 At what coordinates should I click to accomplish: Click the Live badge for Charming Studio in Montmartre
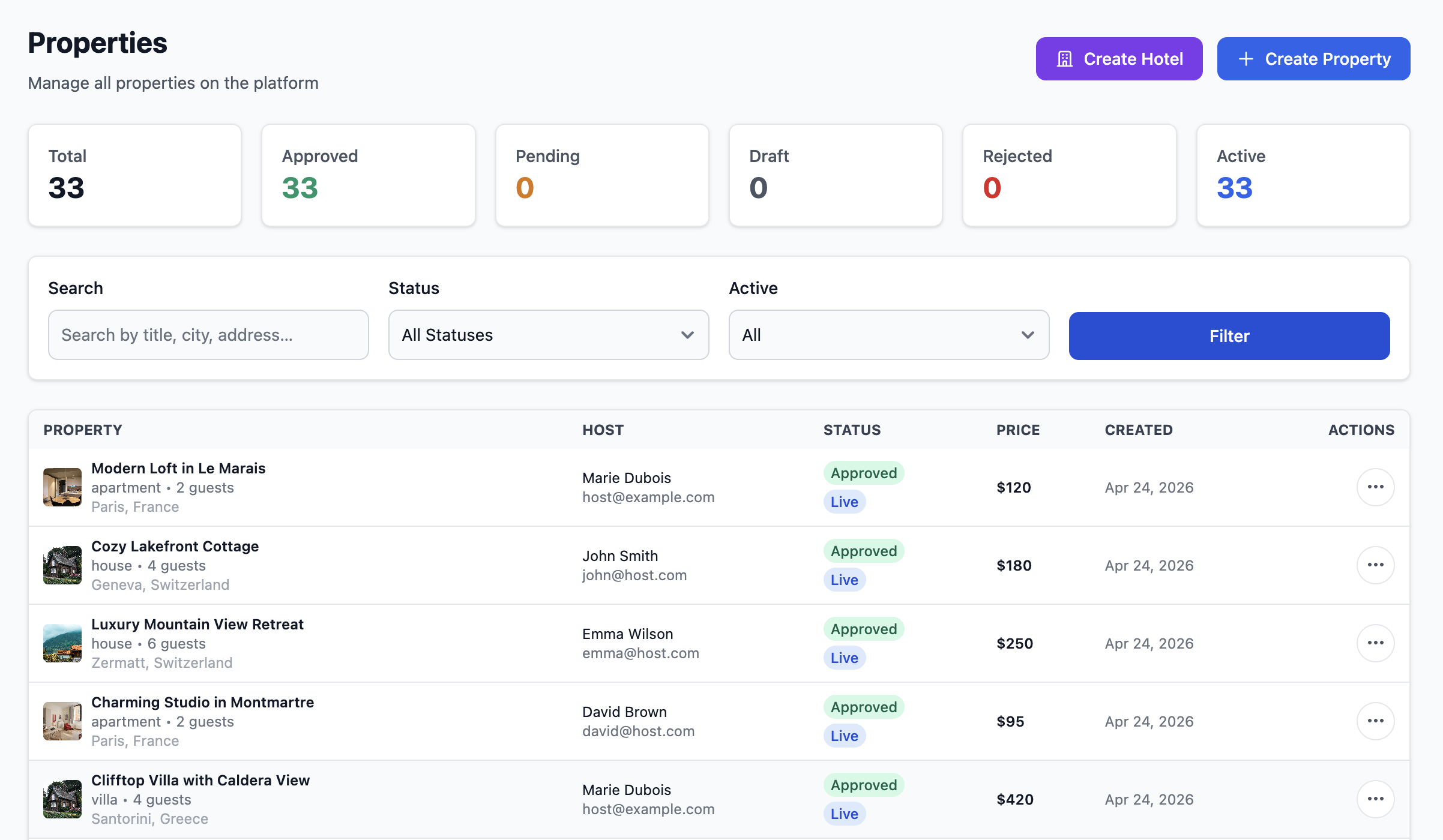point(844,736)
